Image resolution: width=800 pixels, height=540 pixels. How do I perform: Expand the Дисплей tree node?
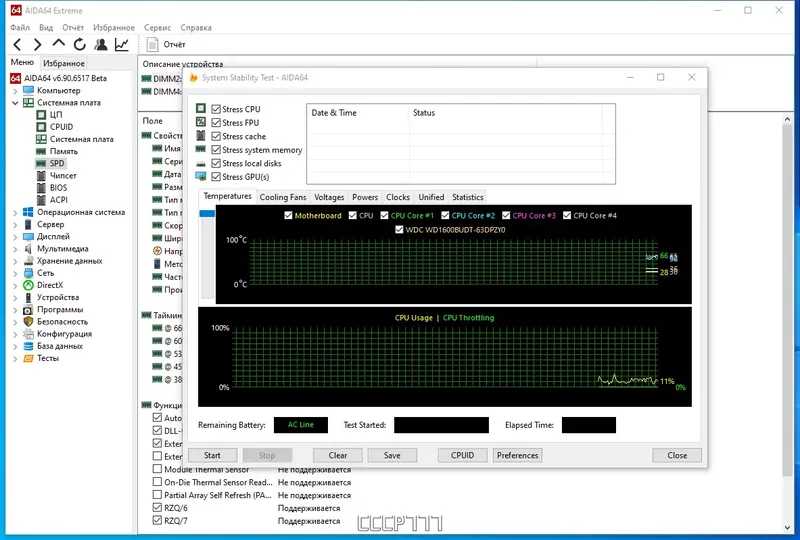pyautogui.click(x=15, y=237)
